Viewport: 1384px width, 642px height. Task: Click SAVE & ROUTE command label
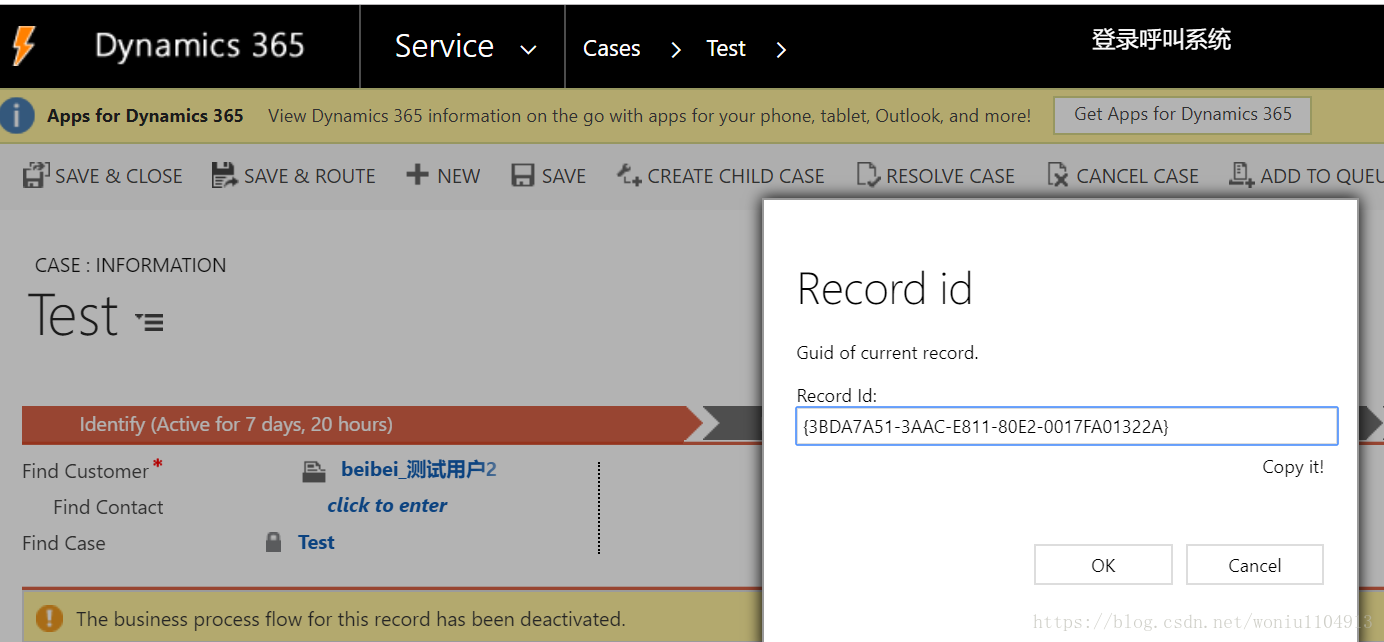click(310, 176)
